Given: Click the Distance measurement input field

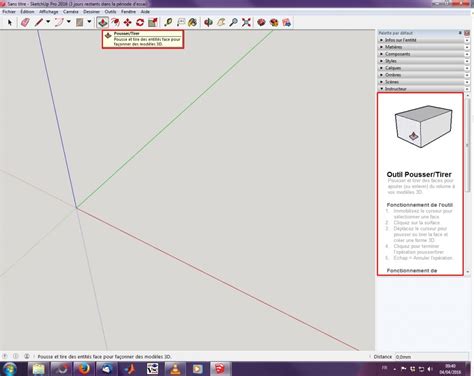Looking at the screenshot, I should [431, 357].
